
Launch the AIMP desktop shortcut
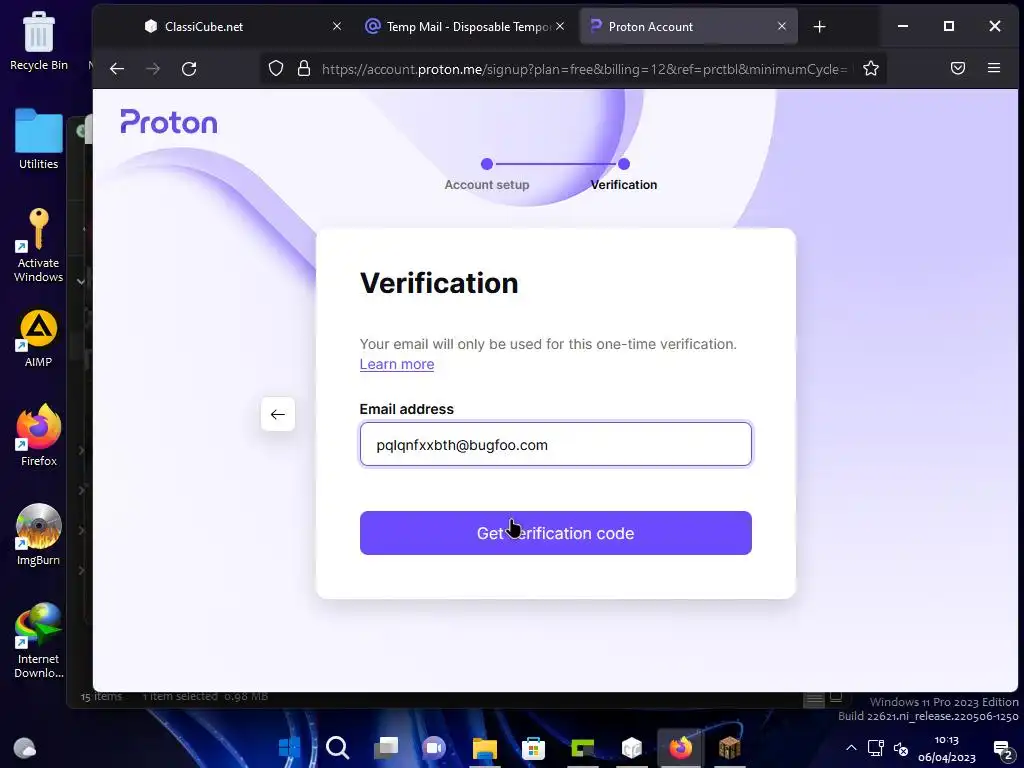point(39,338)
